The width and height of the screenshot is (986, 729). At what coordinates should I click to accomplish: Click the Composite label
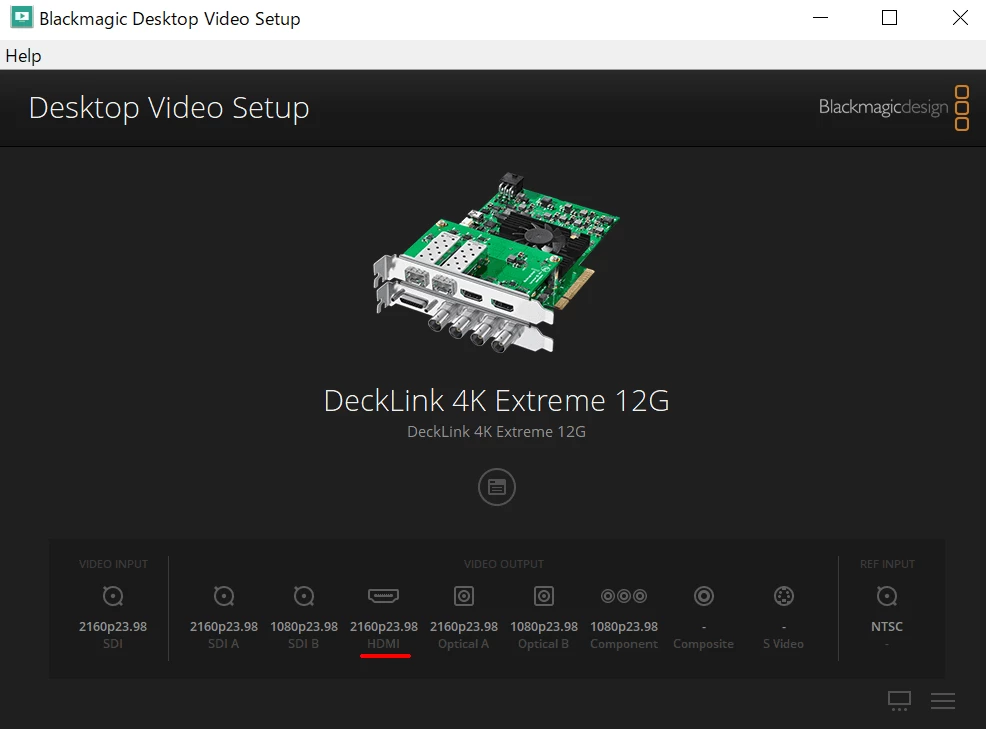(x=704, y=644)
